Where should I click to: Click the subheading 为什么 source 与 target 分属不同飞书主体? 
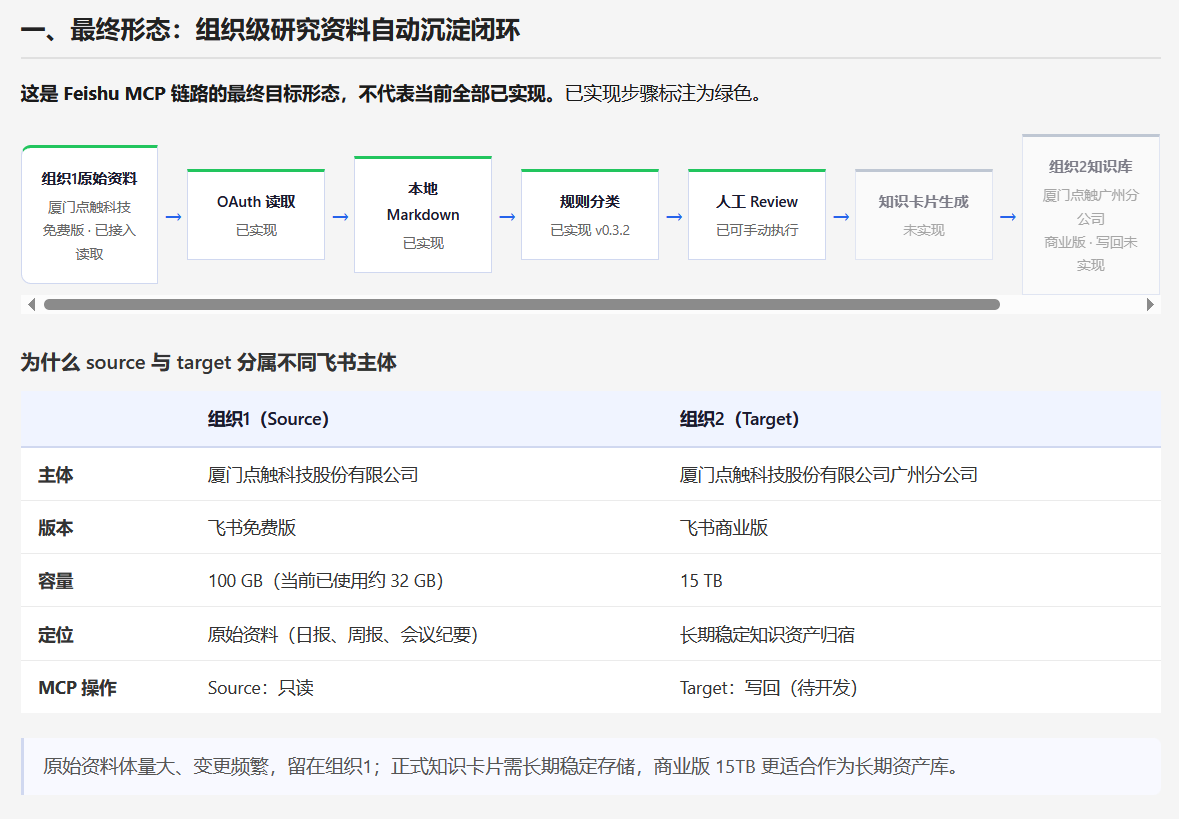point(208,362)
